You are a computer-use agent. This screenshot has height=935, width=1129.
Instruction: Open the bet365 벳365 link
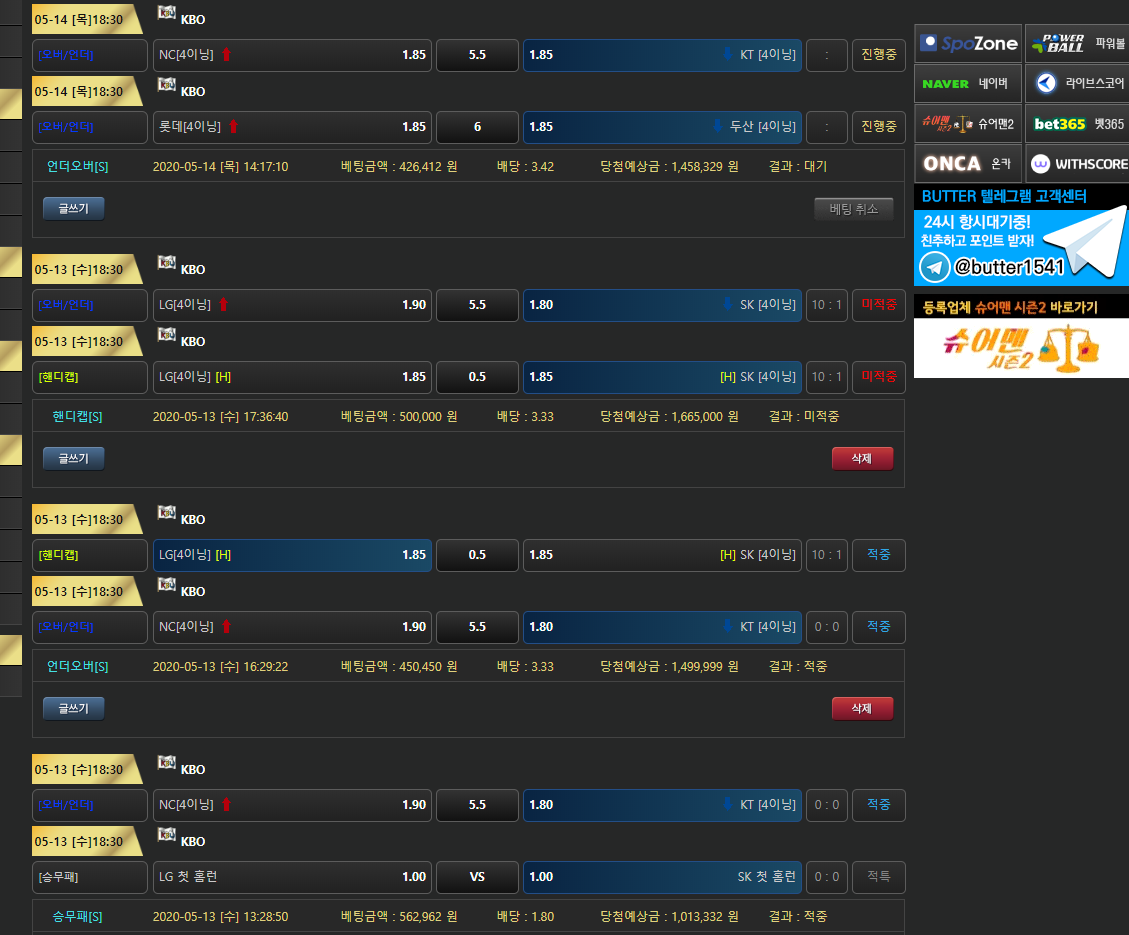click(1078, 123)
